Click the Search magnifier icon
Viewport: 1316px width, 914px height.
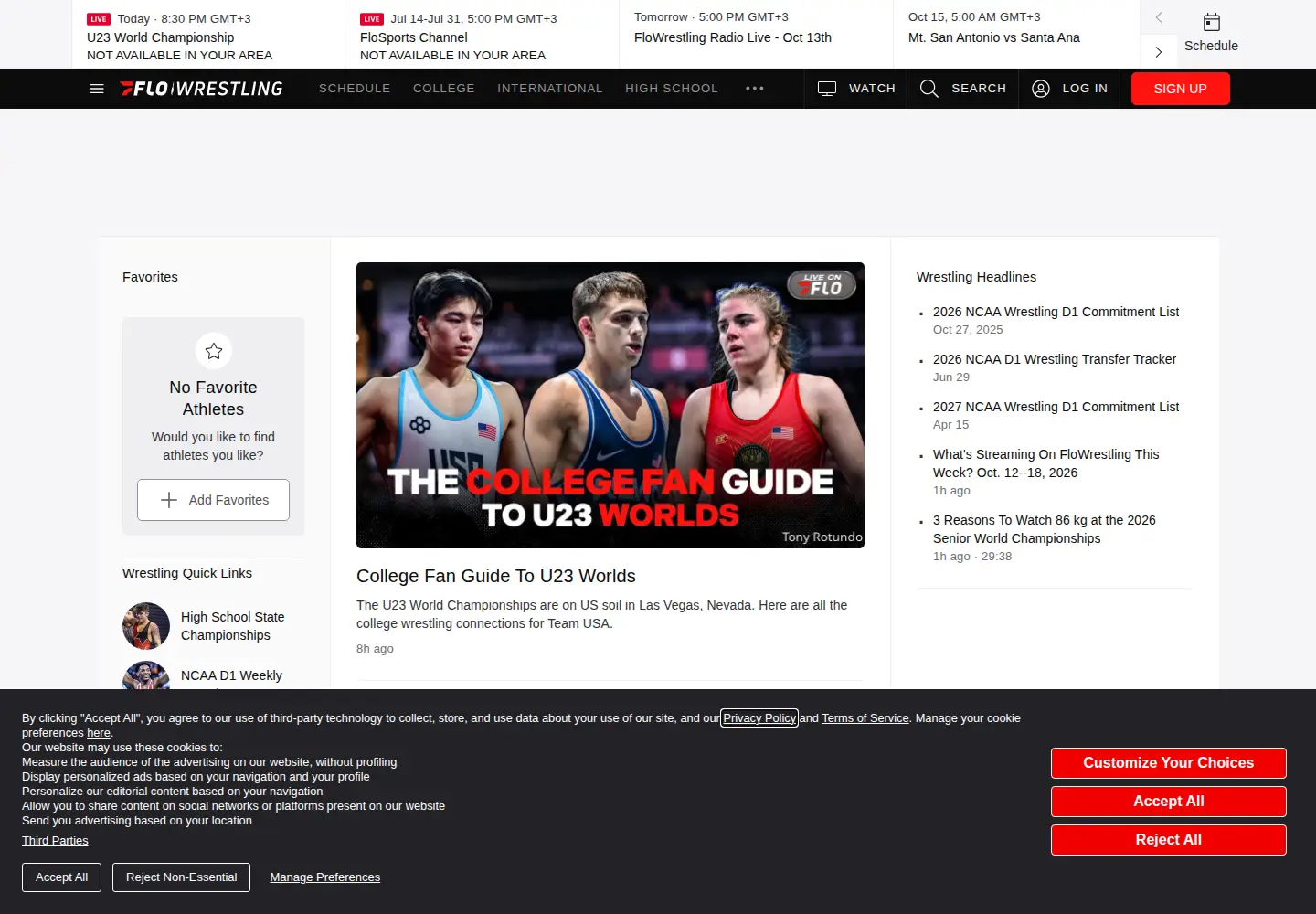click(929, 89)
